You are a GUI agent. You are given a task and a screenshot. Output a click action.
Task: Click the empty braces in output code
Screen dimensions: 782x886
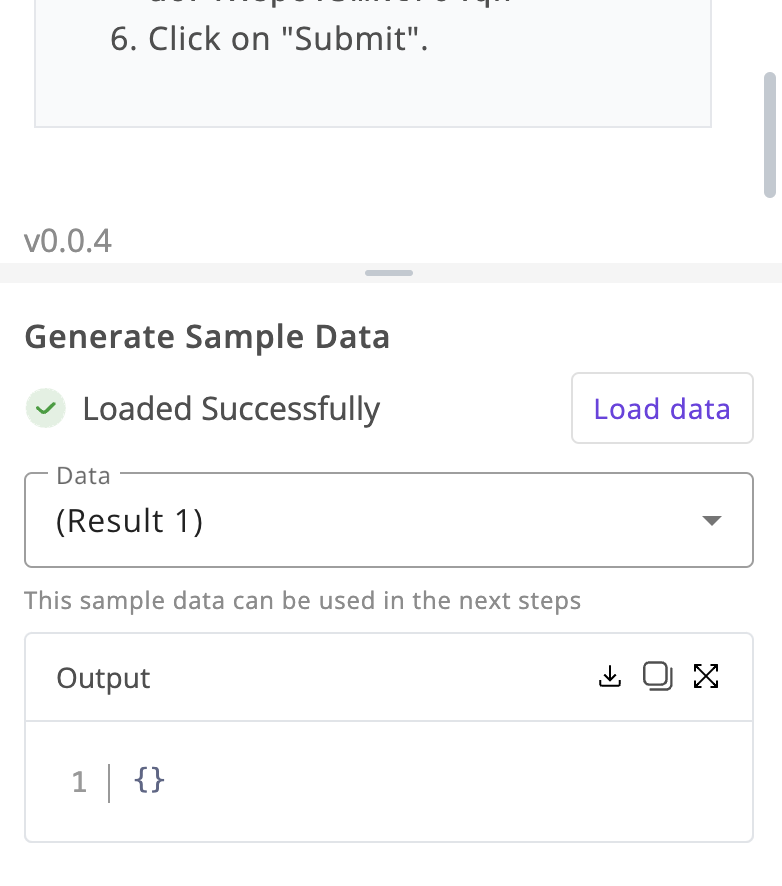click(x=149, y=781)
